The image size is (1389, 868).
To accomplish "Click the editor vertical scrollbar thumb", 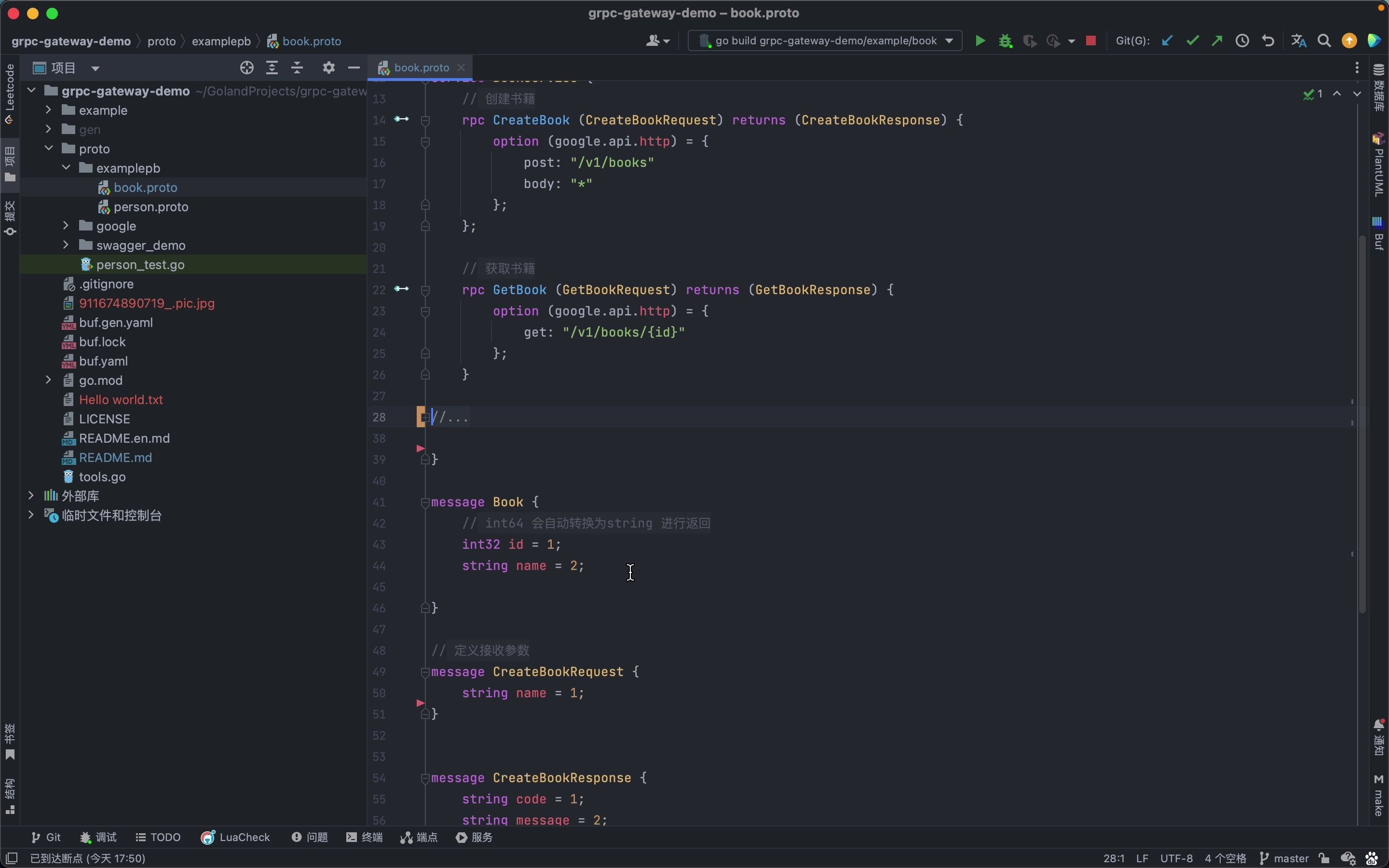I will tap(1363, 425).
